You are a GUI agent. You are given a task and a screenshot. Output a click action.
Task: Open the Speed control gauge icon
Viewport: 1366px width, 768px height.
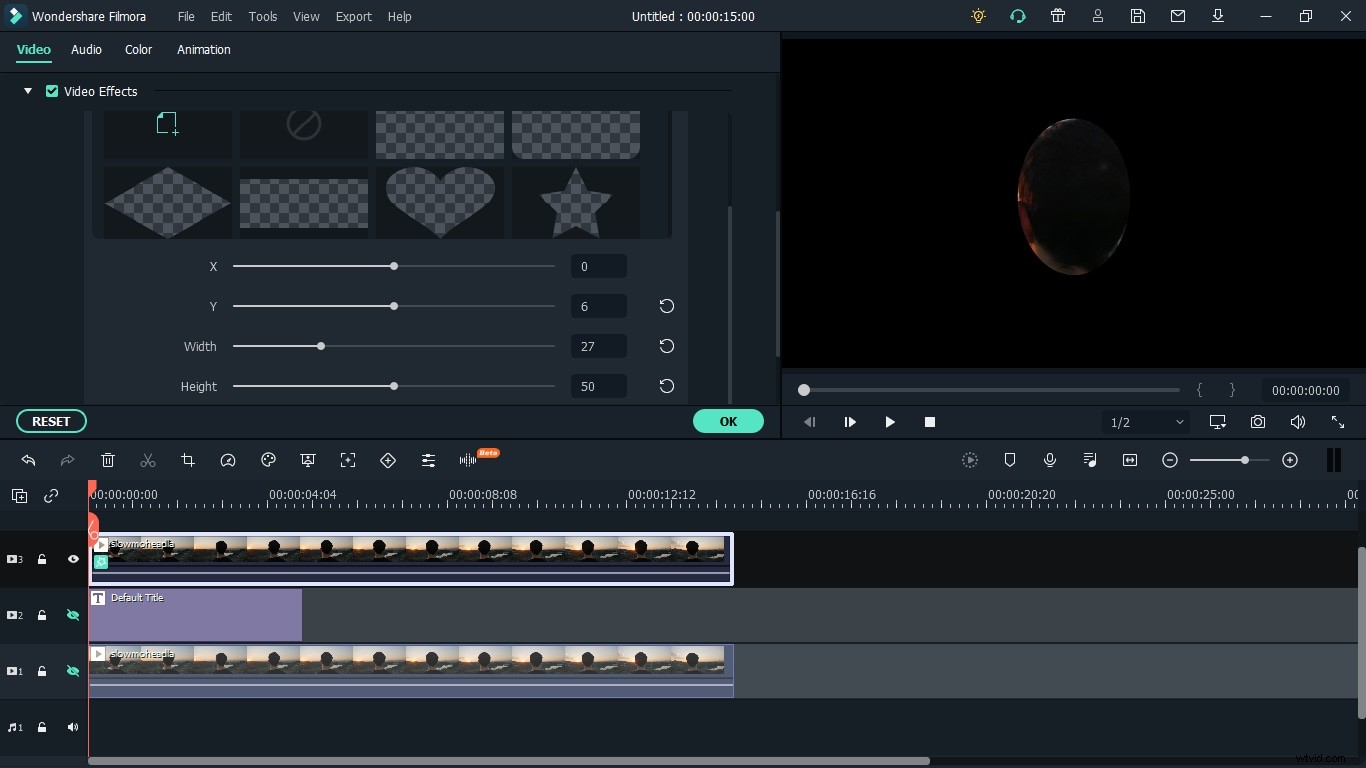coord(228,460)
